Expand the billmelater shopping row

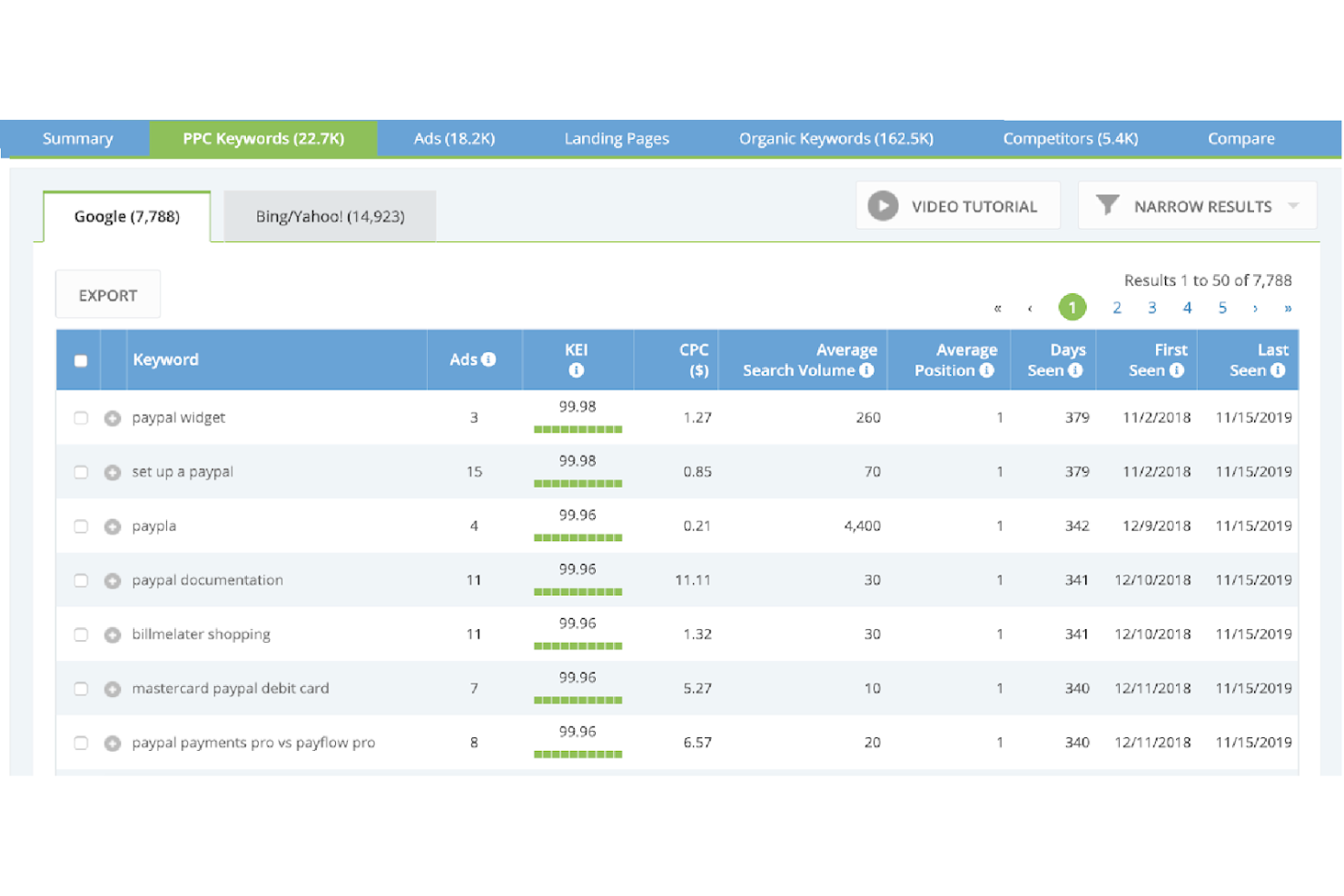(x=113, y=635)
